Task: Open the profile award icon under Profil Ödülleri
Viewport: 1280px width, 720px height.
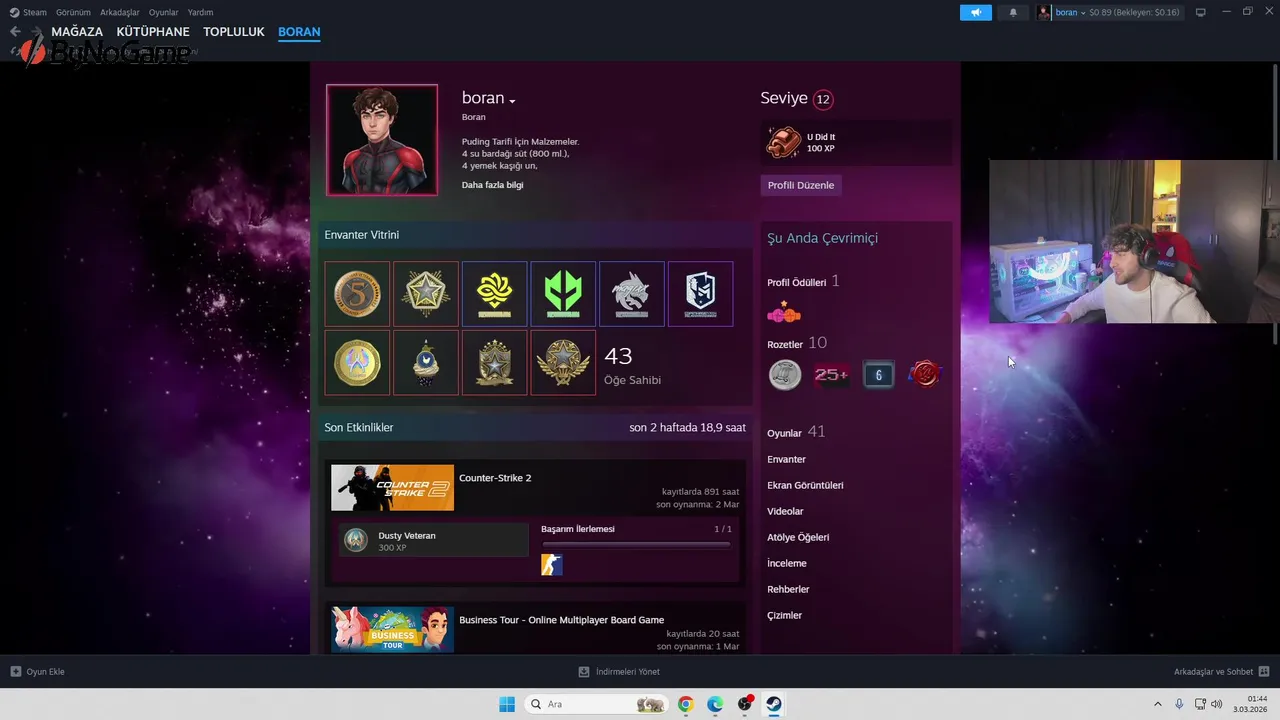Action: (784, 313)
